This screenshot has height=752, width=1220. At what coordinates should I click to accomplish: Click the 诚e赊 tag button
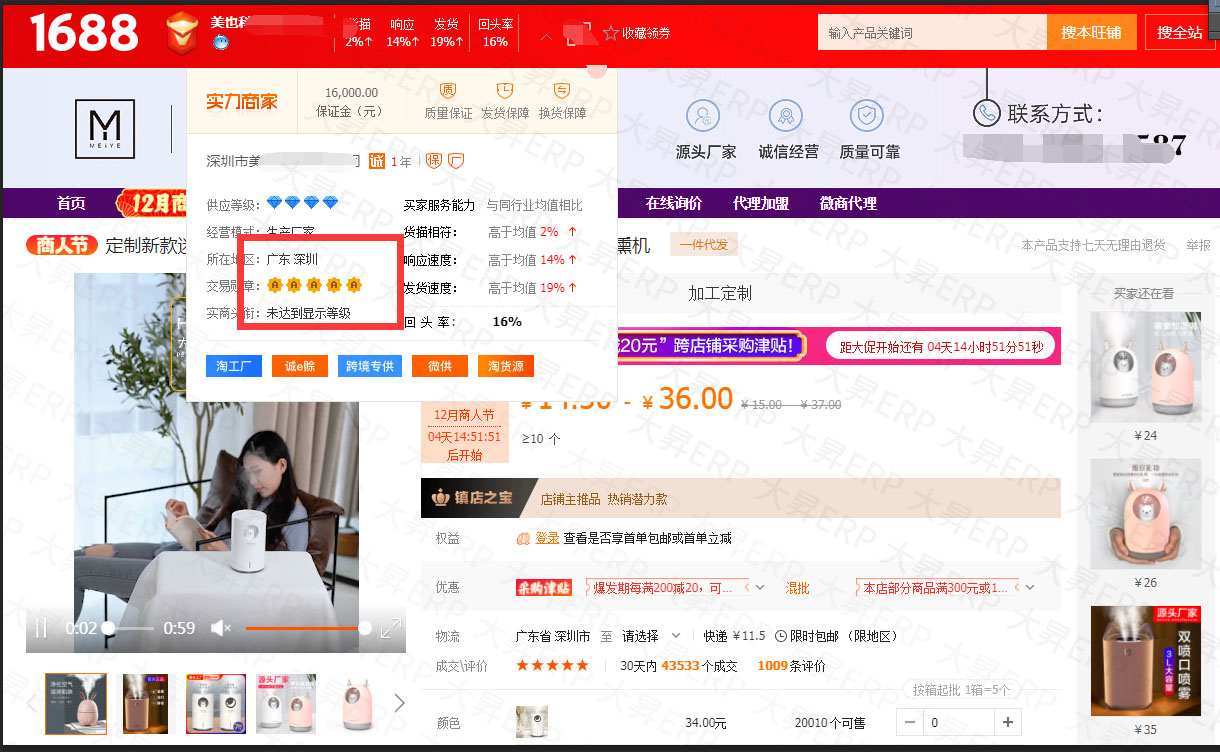coord(300,366)
